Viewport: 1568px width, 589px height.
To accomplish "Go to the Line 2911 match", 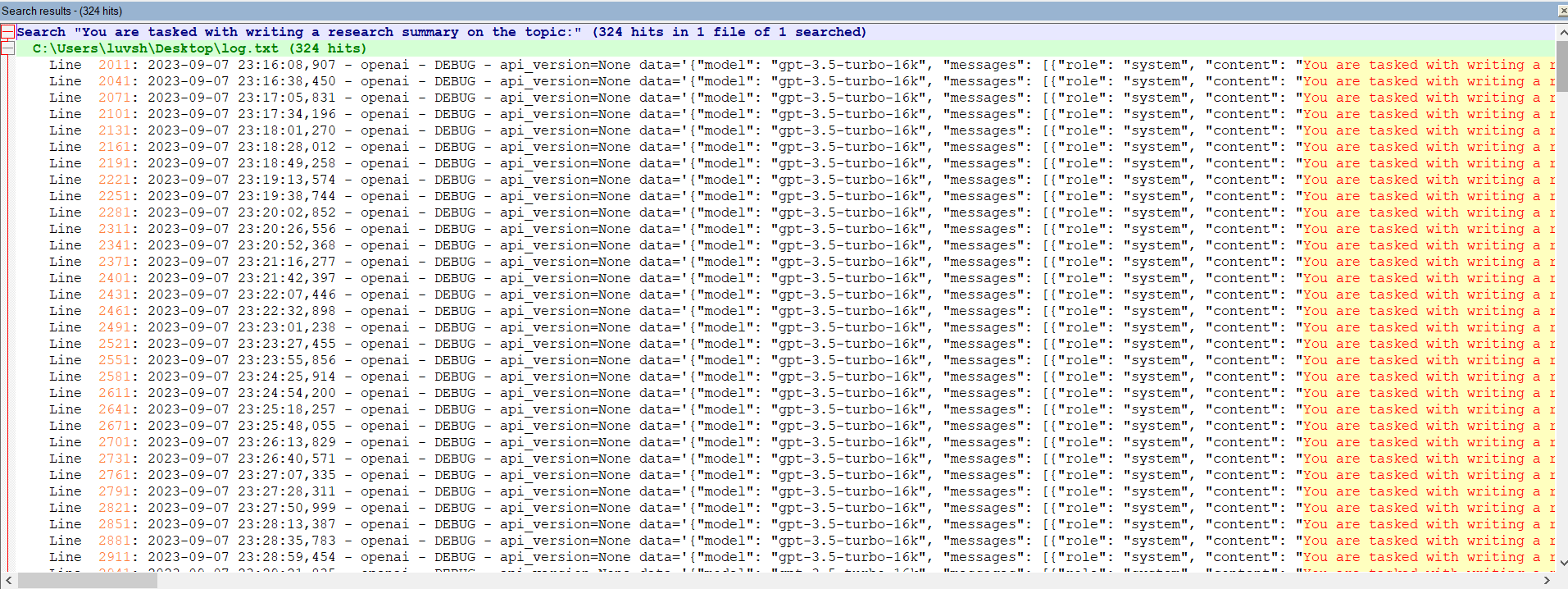I will [785, 557].
